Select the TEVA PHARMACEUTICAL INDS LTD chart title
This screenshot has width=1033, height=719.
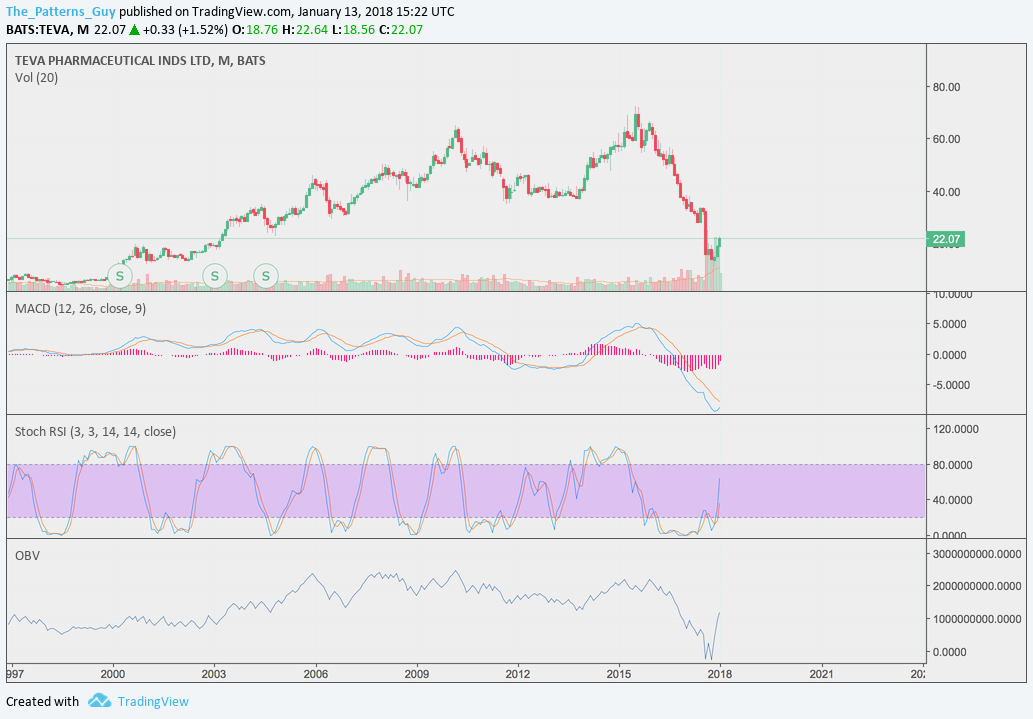click(140, 61)
